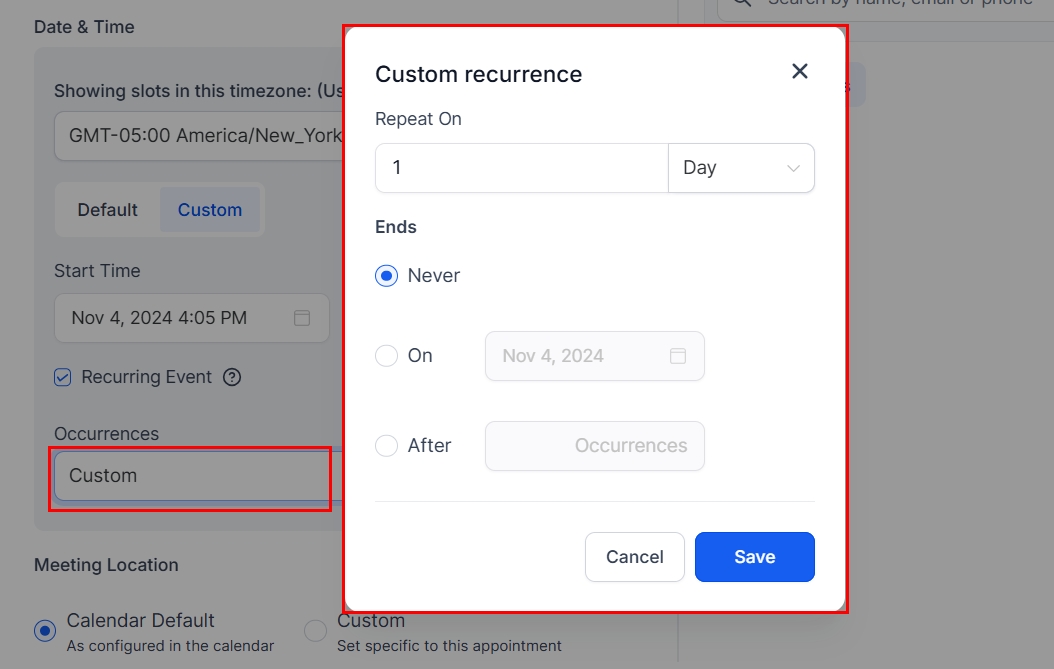
Task: Toggle the Recurring Event checkbox
Action: coord(63,377)
